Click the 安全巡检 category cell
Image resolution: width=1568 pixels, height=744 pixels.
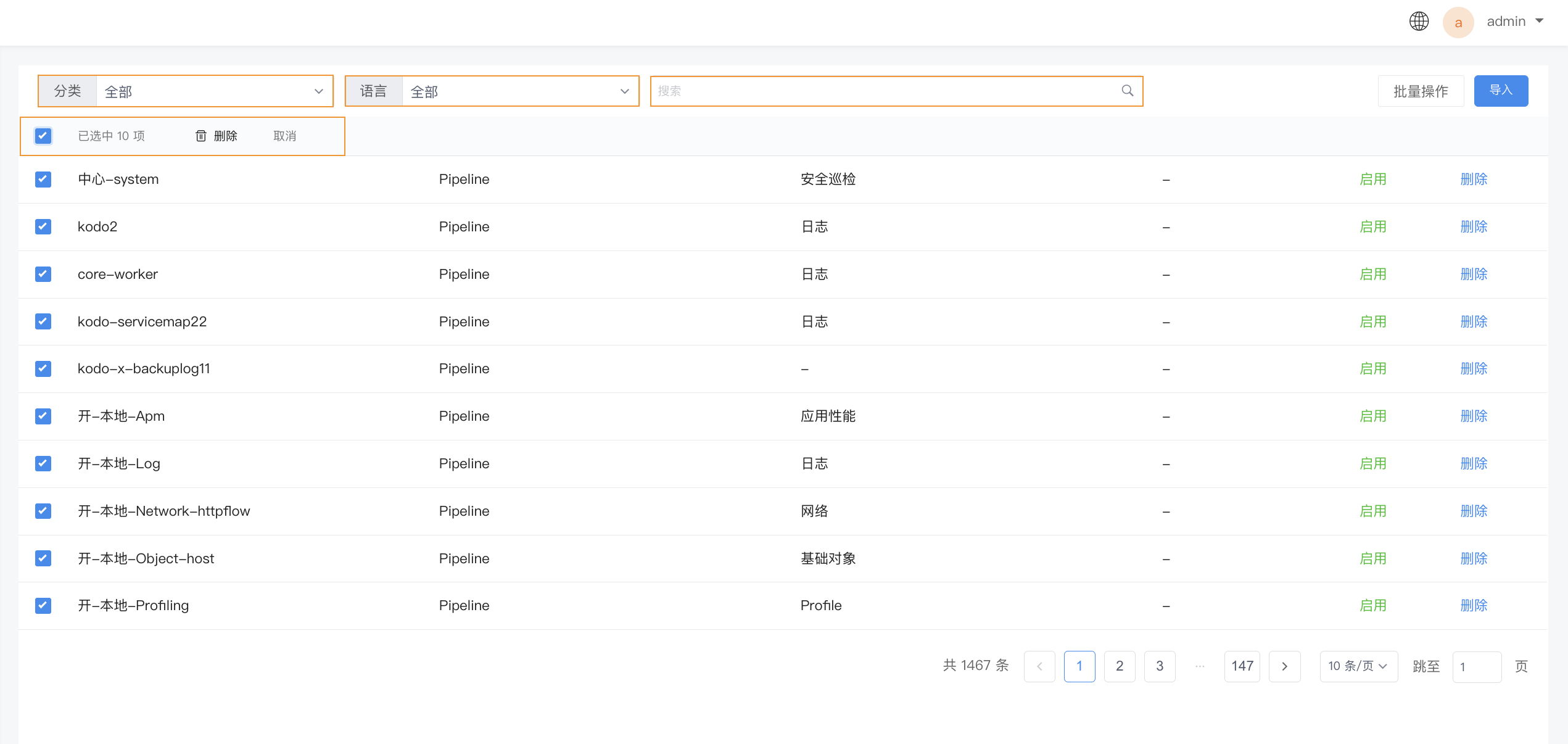coord(828,180)
